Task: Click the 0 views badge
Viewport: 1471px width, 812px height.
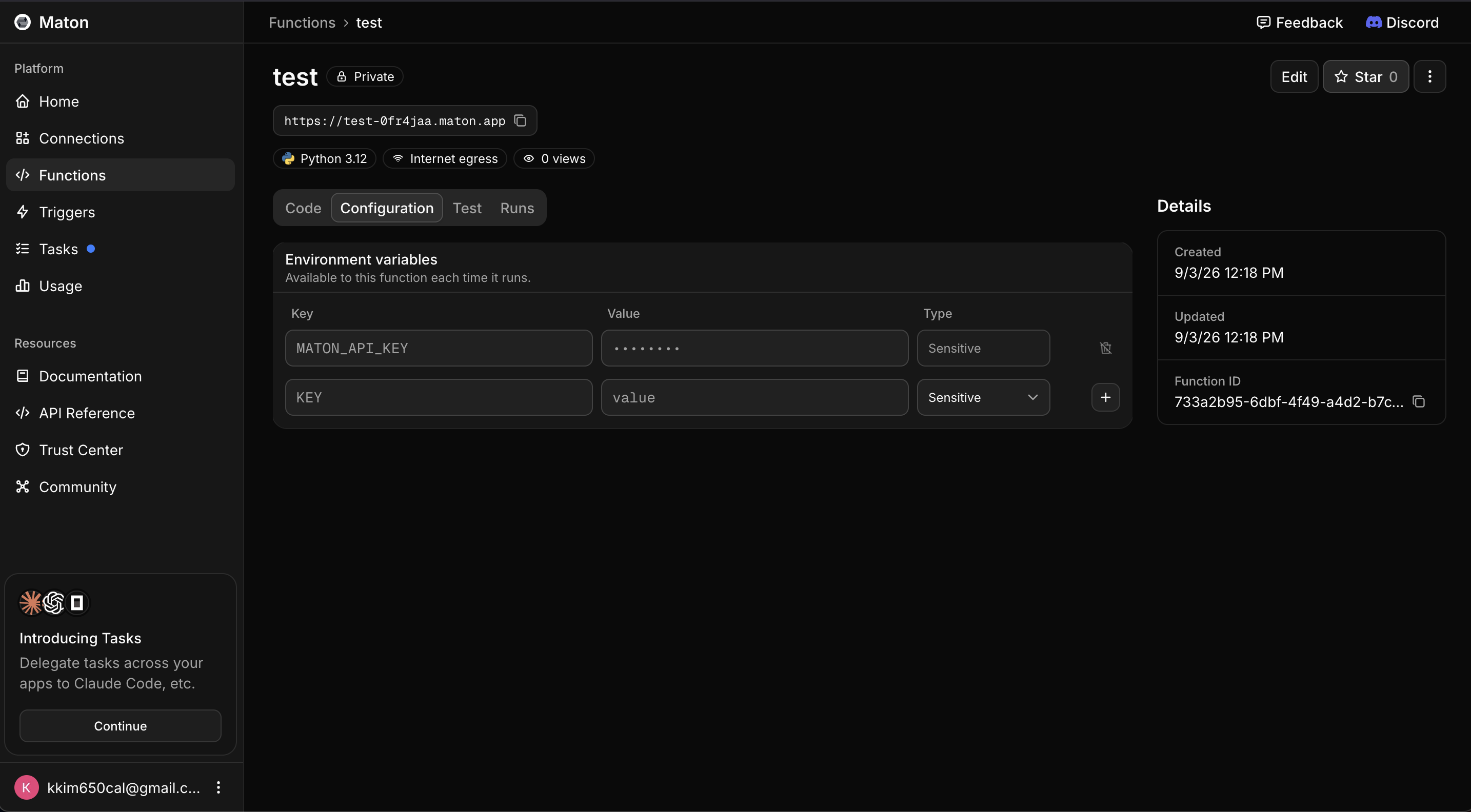Action: [554, 158]
